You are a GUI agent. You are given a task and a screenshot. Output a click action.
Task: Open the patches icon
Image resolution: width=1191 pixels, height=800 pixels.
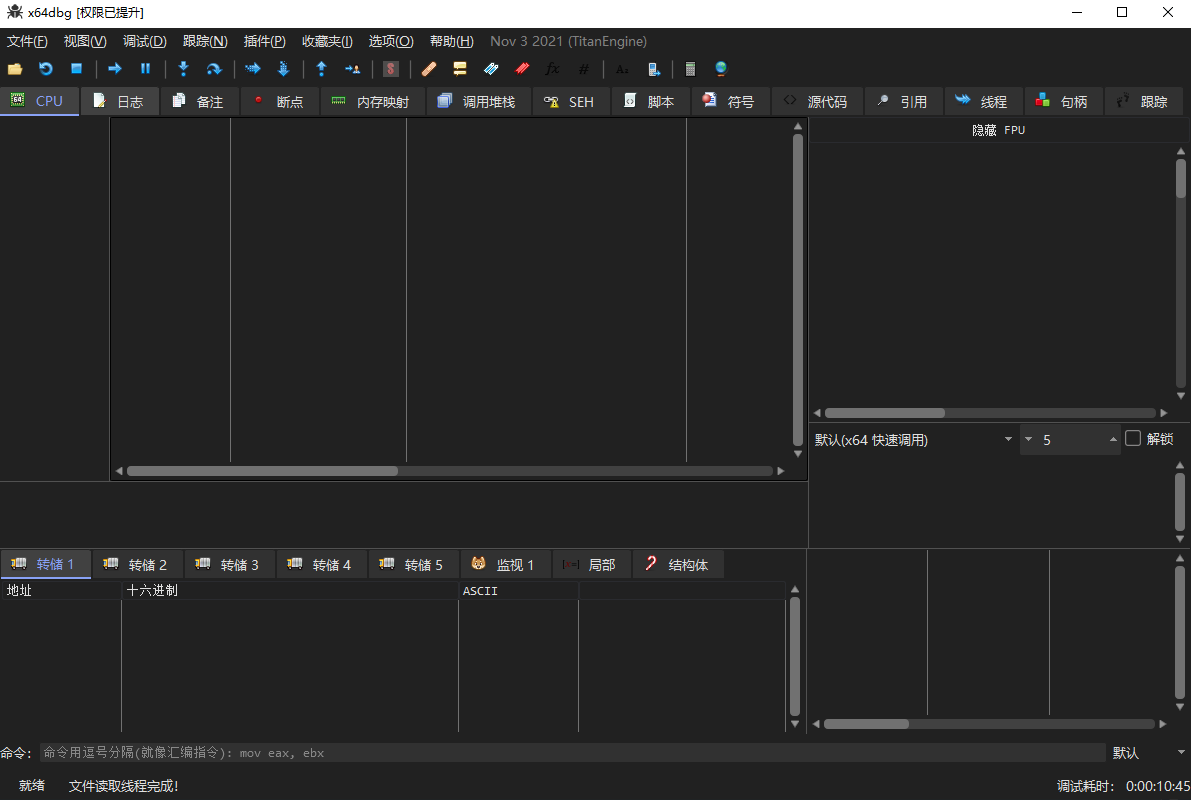click(428, 69)
